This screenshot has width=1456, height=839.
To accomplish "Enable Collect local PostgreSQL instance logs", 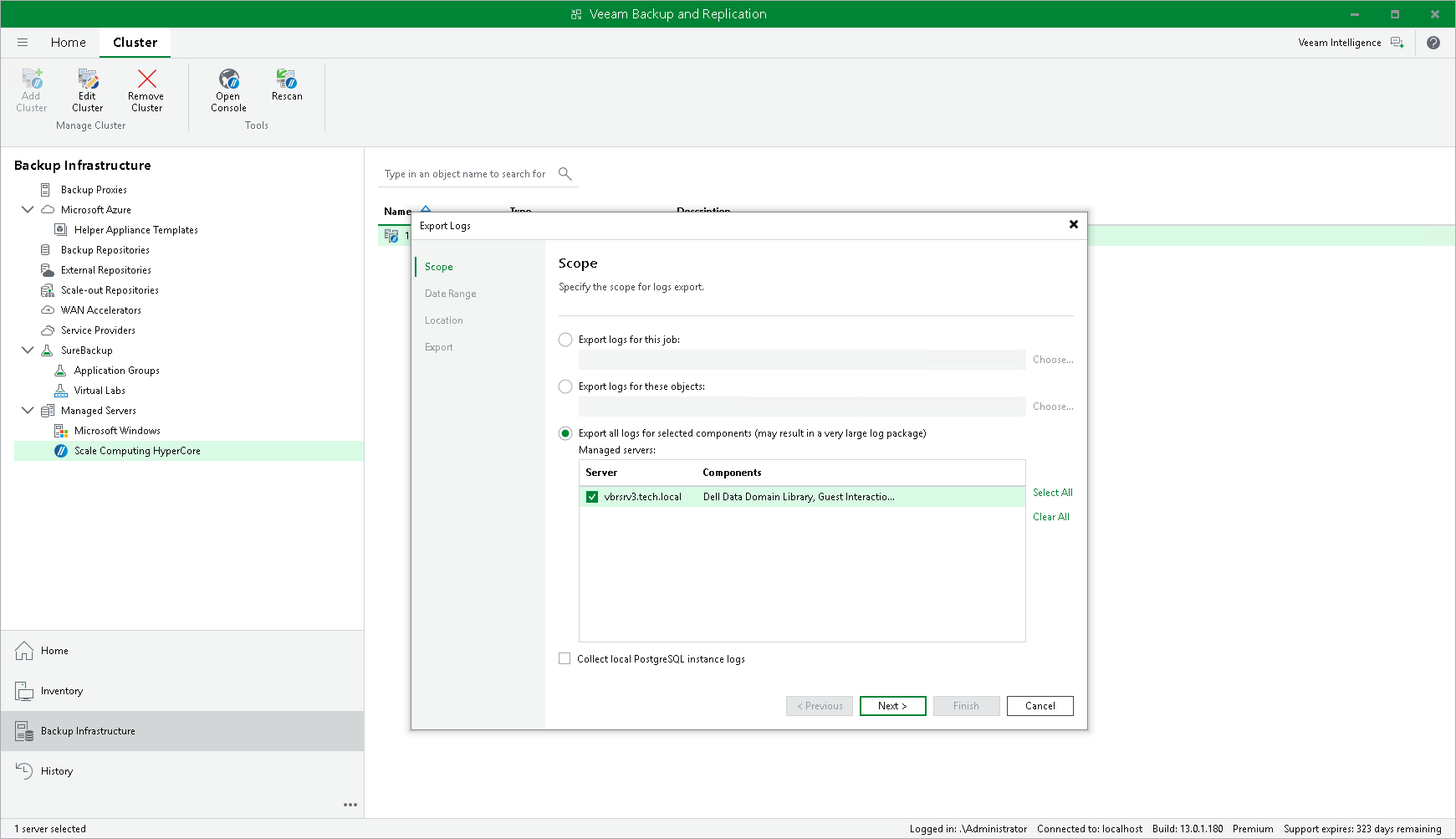I will 565,659.
